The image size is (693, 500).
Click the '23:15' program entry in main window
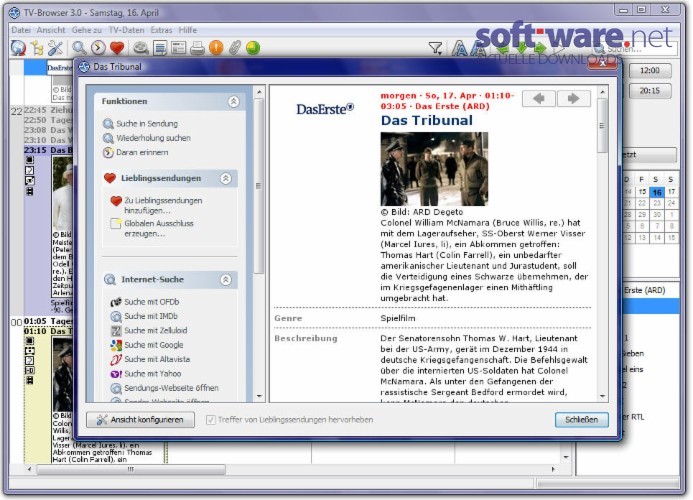pyautogui.click(x=48, y=150)
